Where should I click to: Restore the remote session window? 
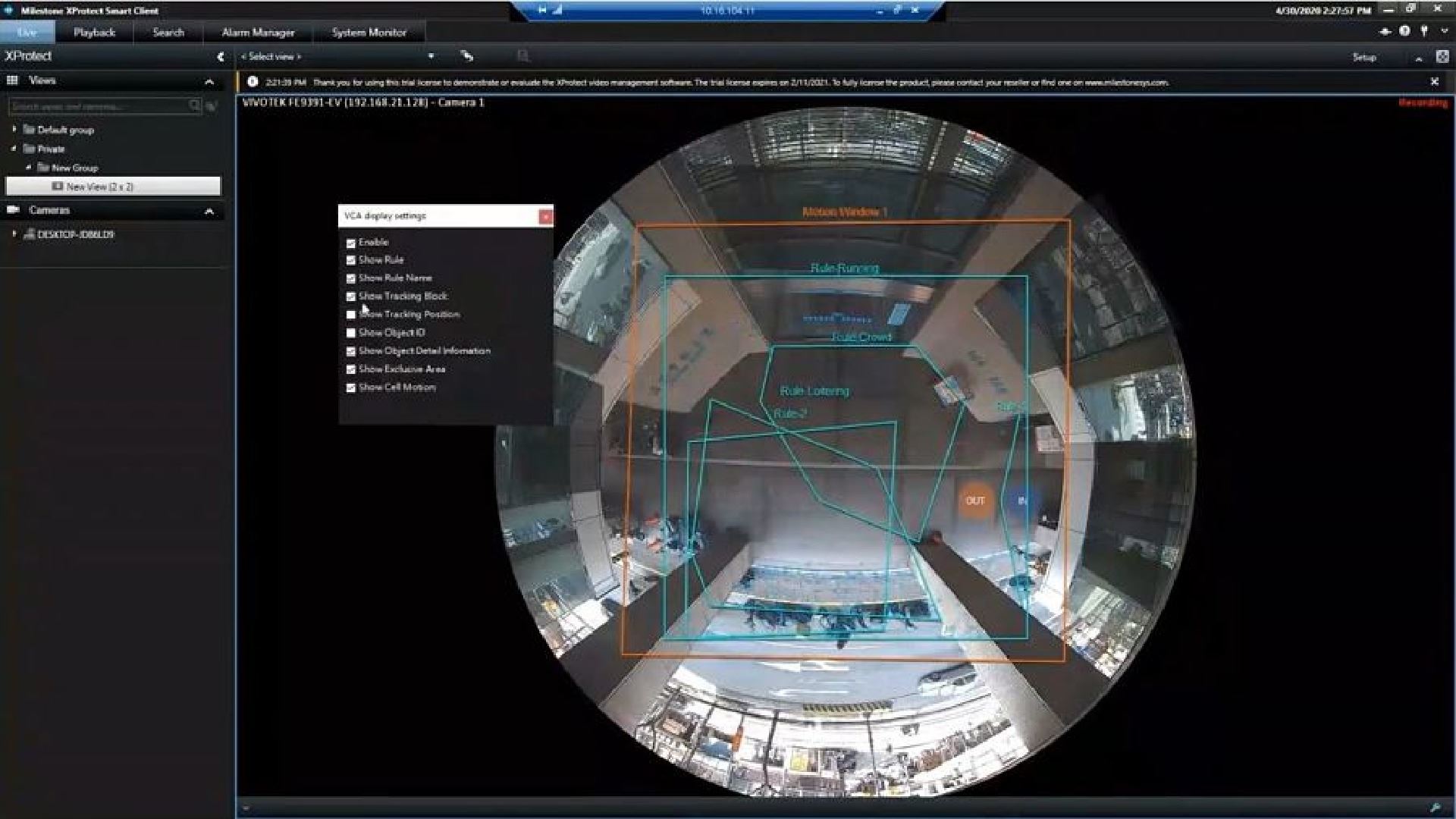(897, 11)
